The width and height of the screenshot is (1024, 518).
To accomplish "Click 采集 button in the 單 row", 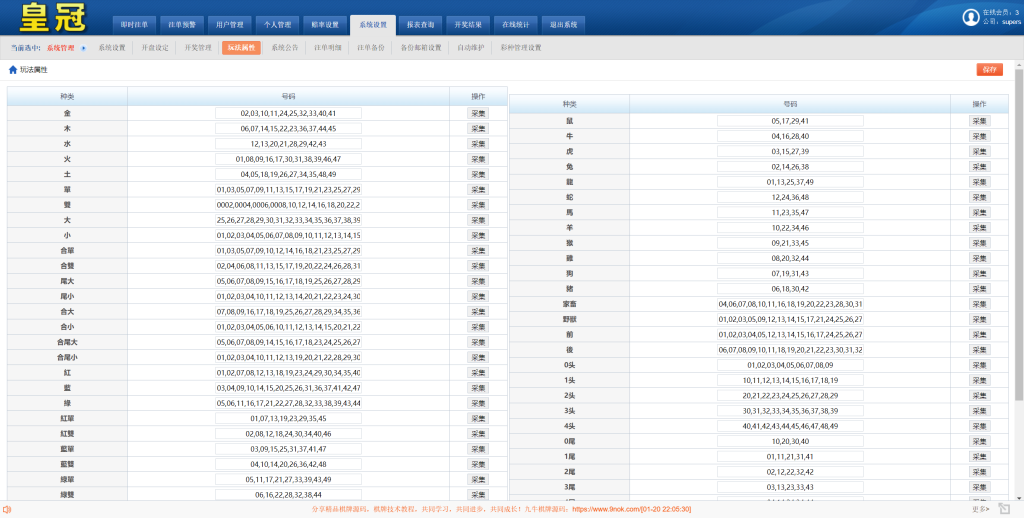I will pyautogui.click(x=478, y=189).
